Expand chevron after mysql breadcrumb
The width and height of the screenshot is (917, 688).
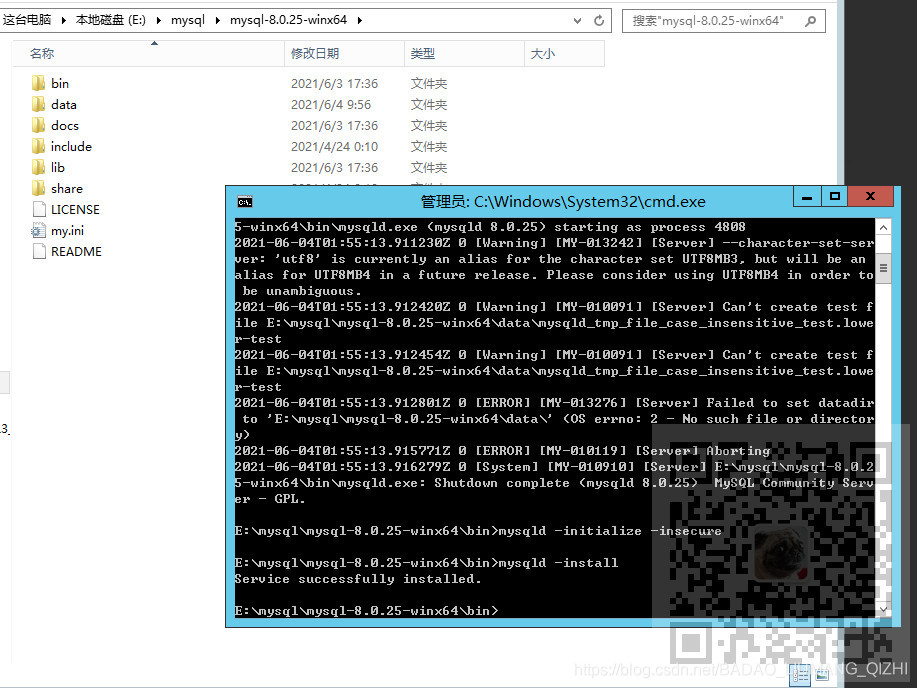point(218,20)
